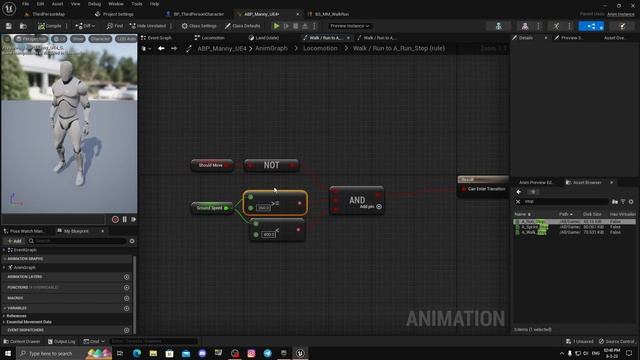
Task: Click AnimGraph in the breadcrumb
Action: [x=271, y=49]
